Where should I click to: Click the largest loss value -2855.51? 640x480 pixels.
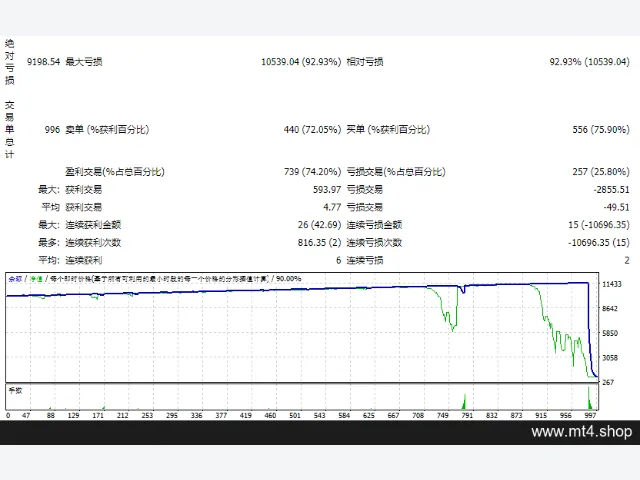(x=611, y=189)
